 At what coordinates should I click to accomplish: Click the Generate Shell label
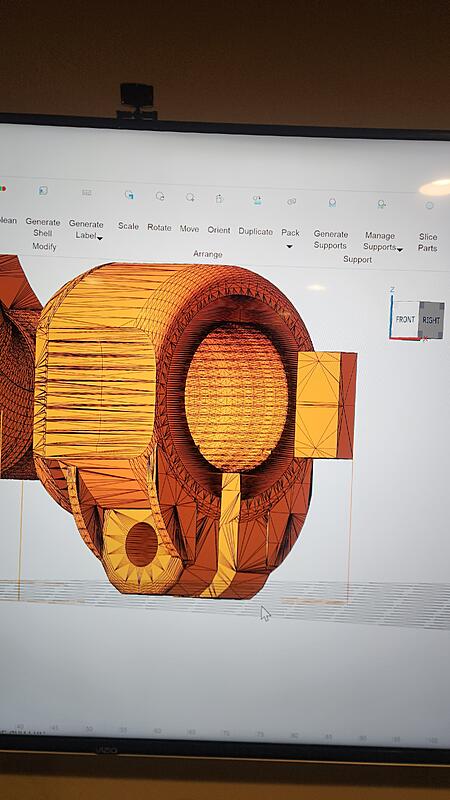(43, 227)
